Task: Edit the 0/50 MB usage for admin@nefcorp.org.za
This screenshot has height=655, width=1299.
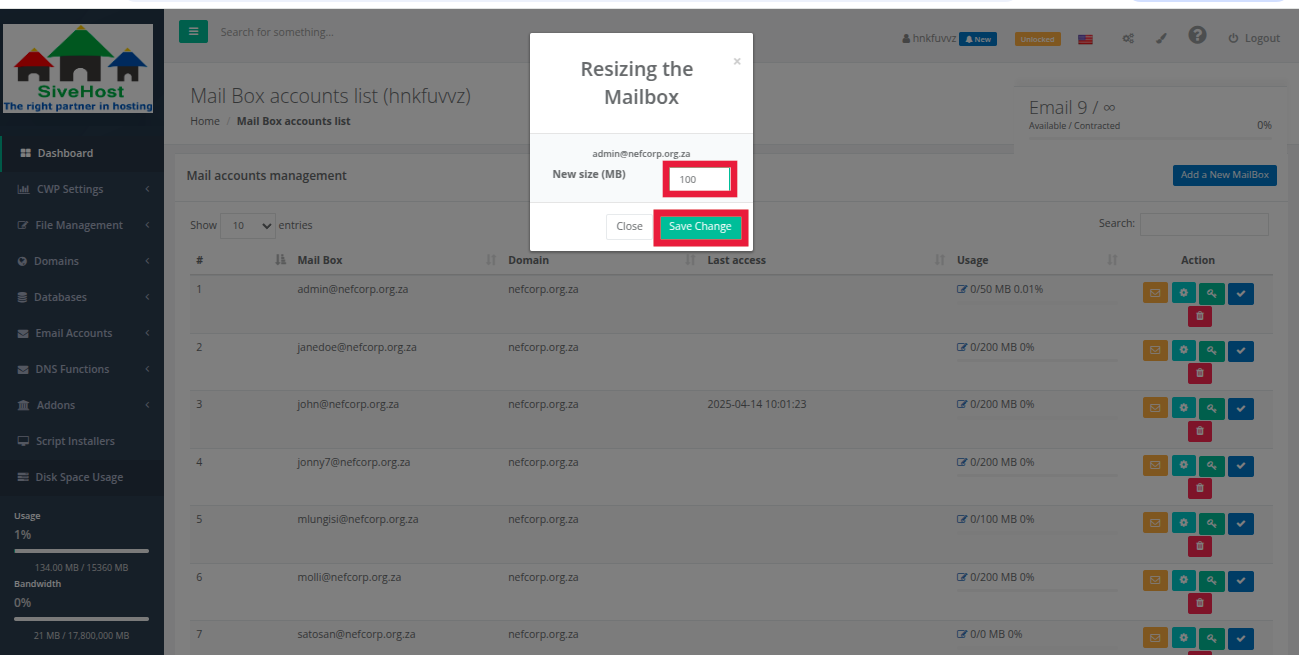Action: click(962, 290)
